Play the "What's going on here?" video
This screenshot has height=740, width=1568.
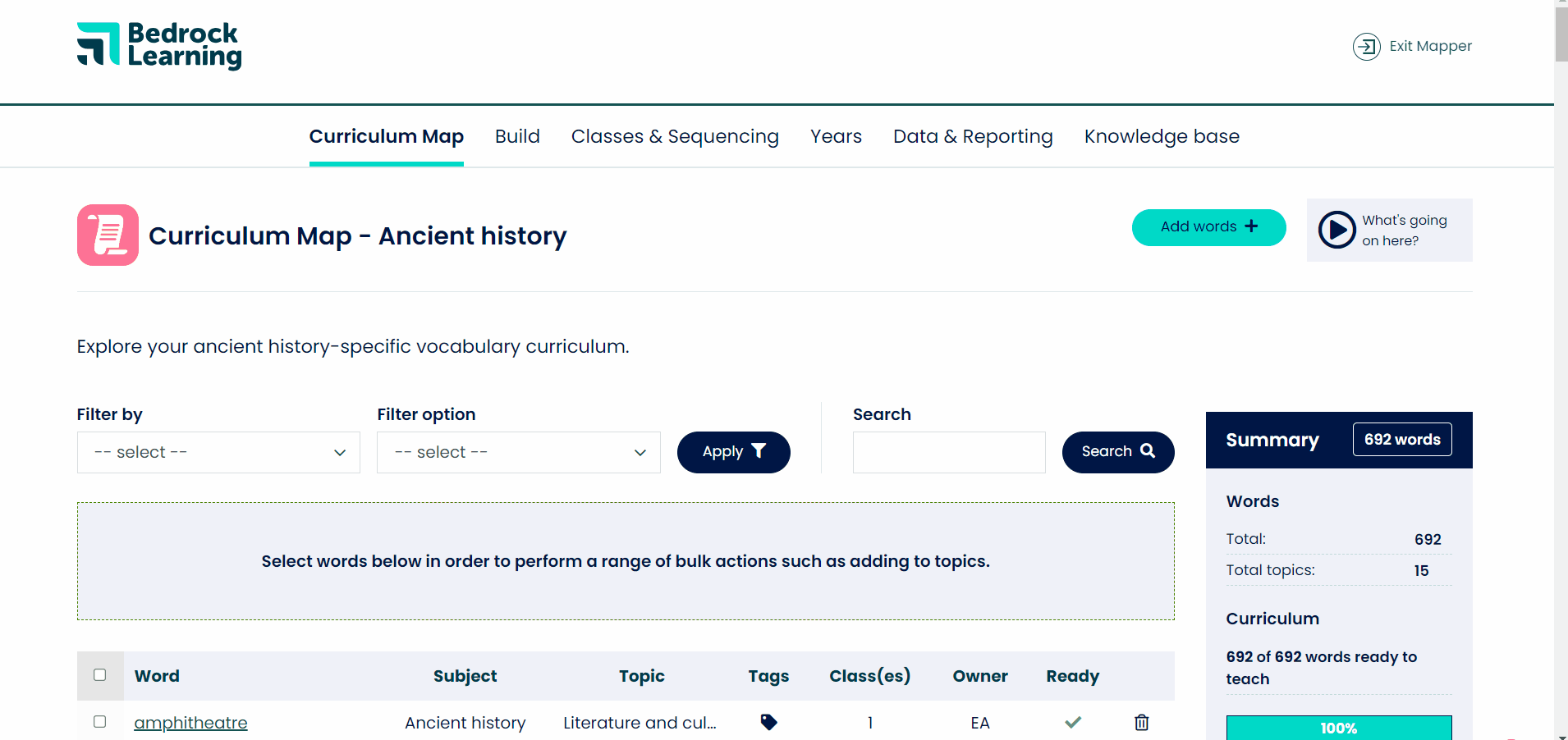point(1336,230)
